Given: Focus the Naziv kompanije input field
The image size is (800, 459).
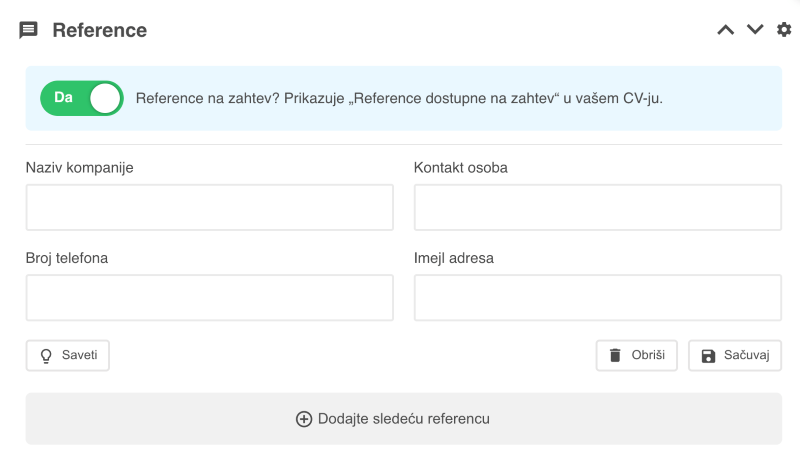Looking at the screenshot, I should (x=210, y=208).
